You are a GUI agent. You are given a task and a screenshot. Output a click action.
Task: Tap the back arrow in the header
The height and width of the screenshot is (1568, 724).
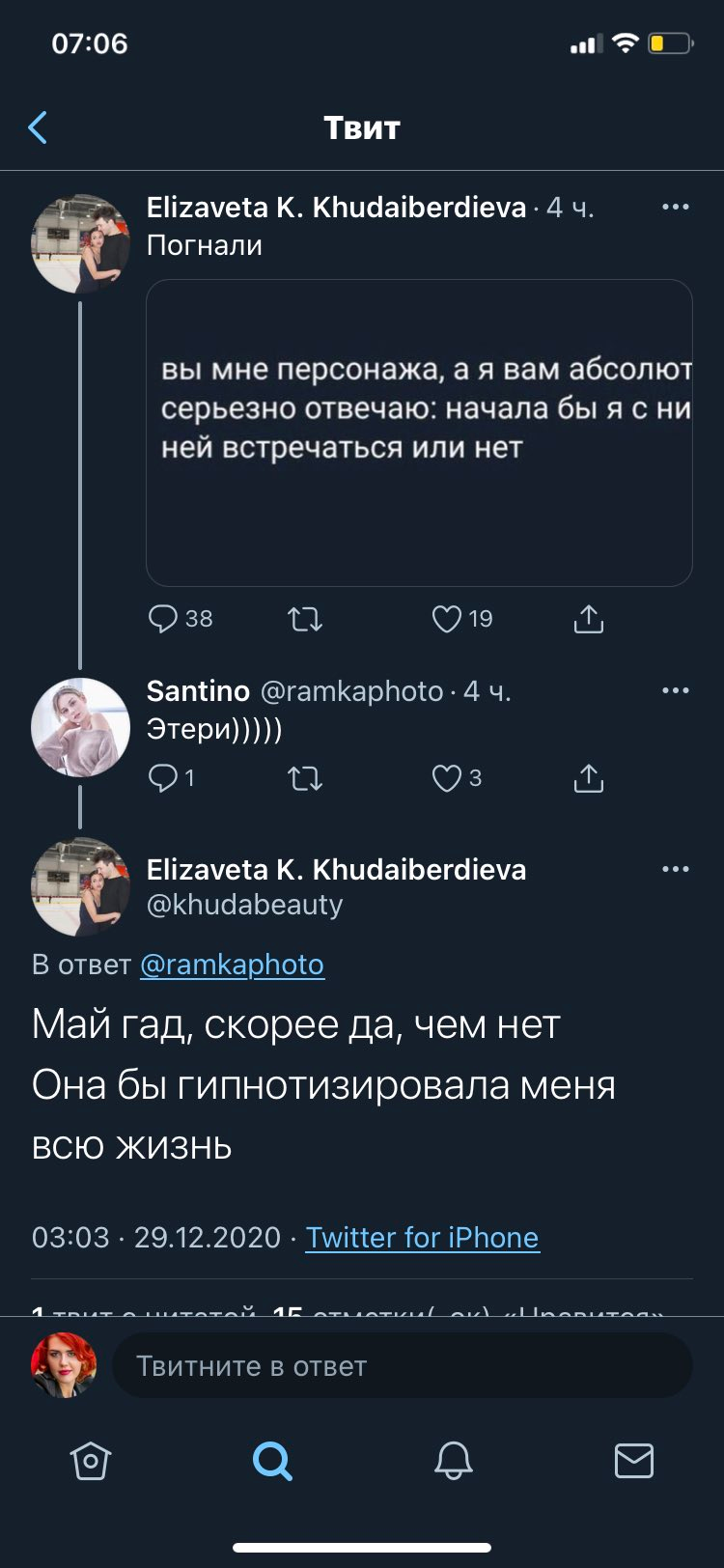(39, 127)
